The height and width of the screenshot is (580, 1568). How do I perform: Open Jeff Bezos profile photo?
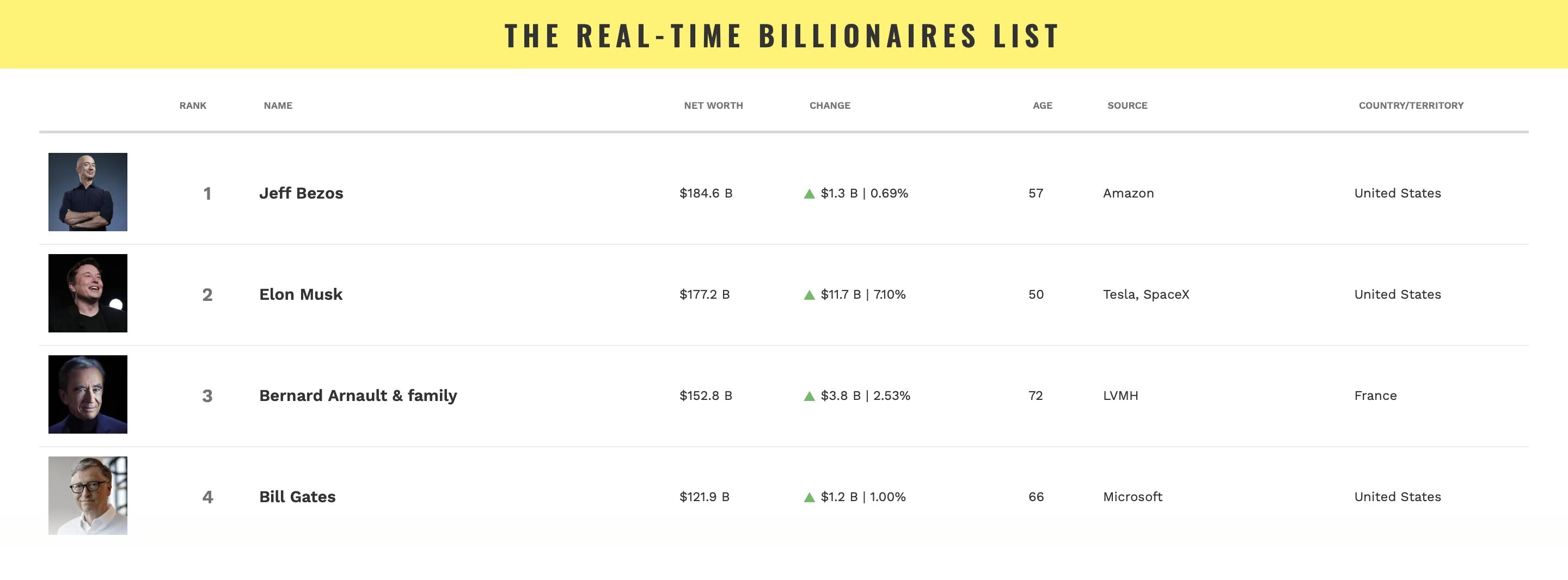[x=88, y=192]
